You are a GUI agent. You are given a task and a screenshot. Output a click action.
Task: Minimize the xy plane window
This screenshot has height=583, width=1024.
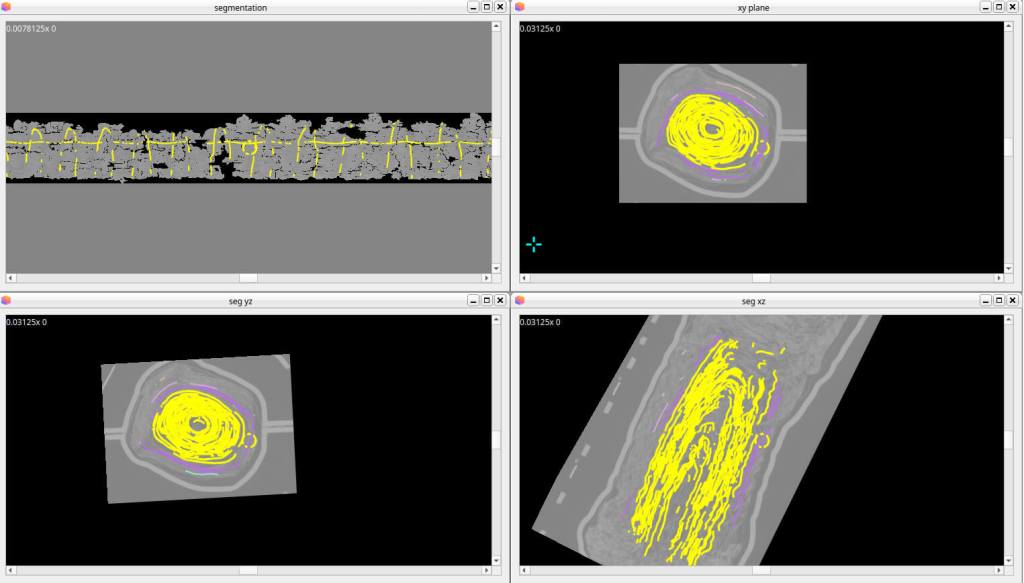(x=984, y=7)
